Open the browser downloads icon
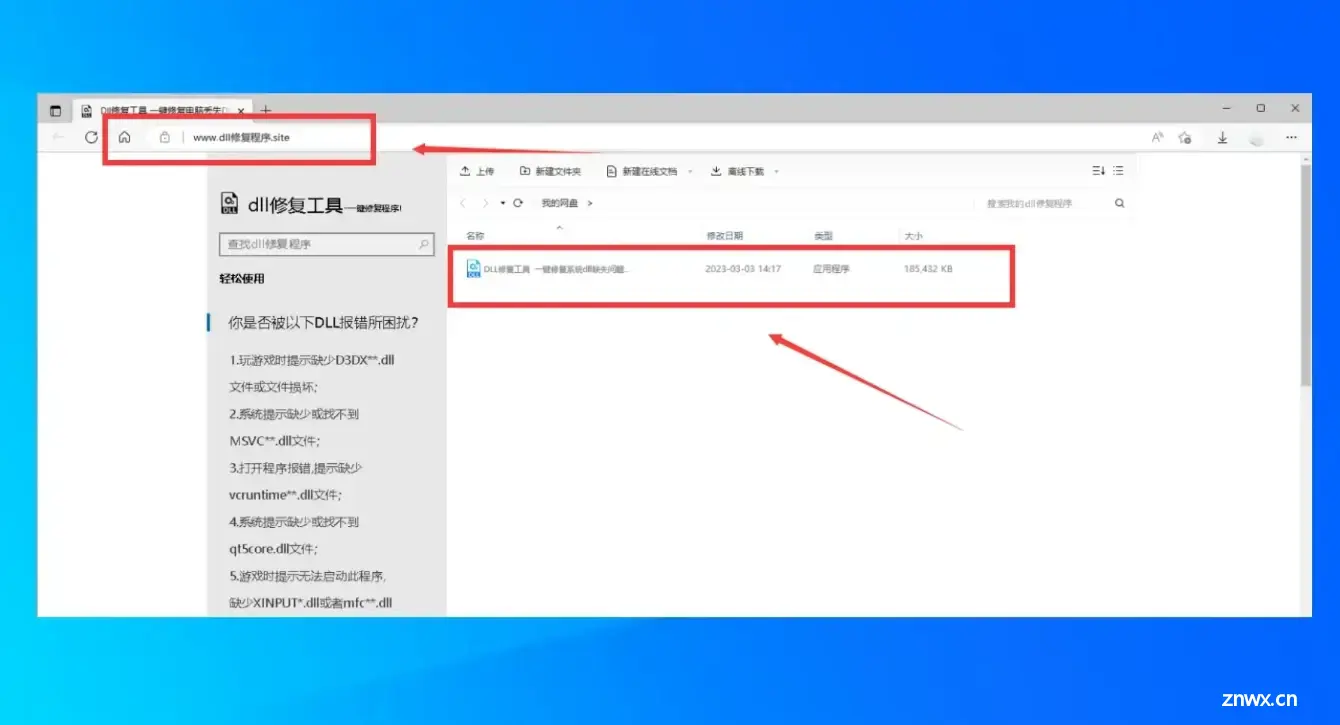This screenshot has width=1340, height=725. point(1222,137)
